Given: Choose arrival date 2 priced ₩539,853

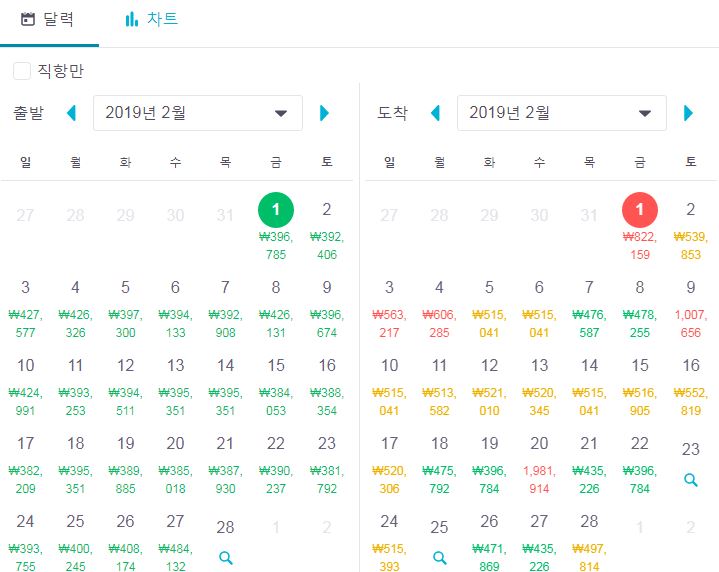Looking at the screenshot, I should tap(691, 232).
